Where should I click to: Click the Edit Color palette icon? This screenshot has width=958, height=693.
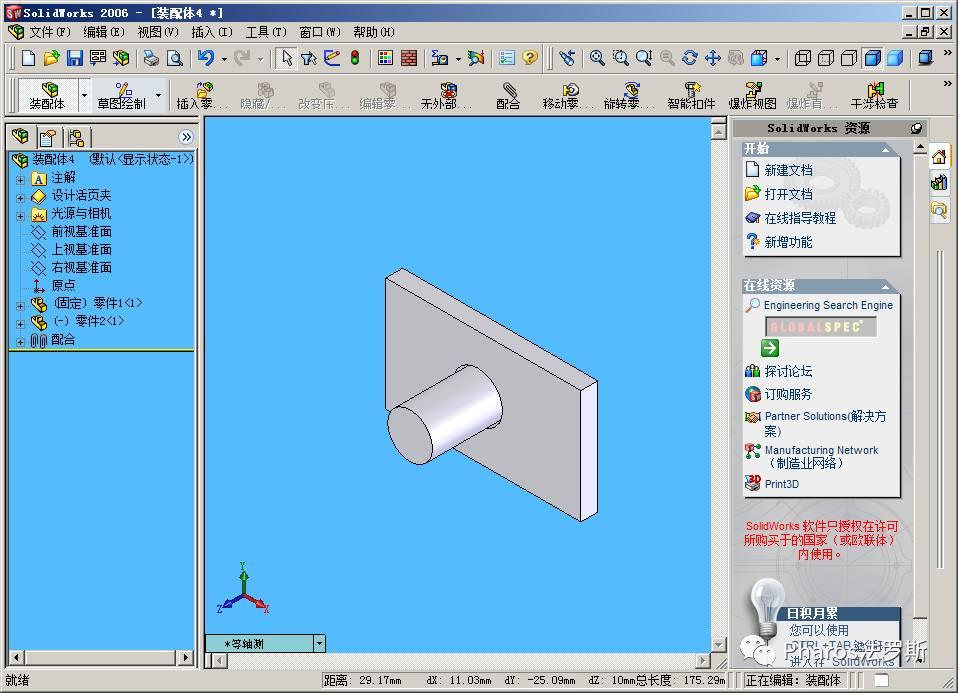pyautogui.click(x=385, y=58)
